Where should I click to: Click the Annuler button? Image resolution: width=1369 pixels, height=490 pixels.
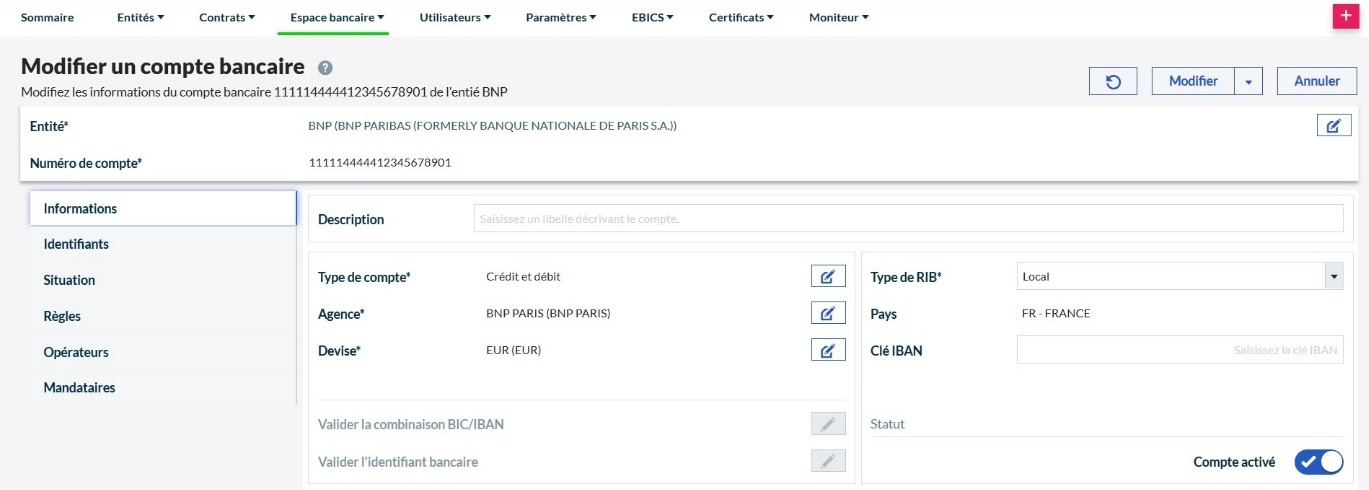[x=1317, y=82]
